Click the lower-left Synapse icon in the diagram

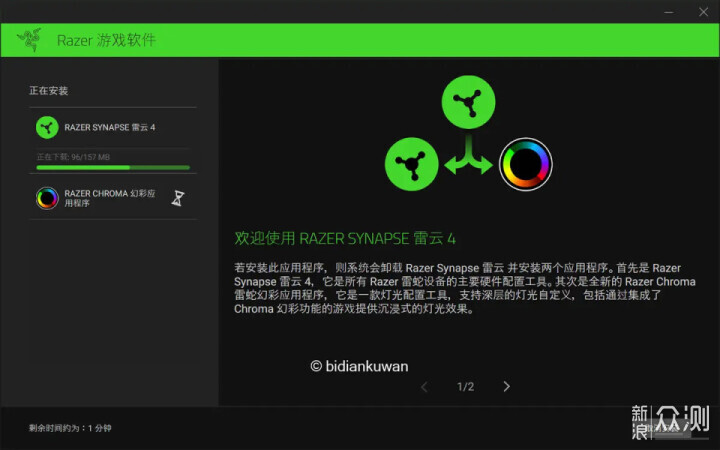pos(411,164)
